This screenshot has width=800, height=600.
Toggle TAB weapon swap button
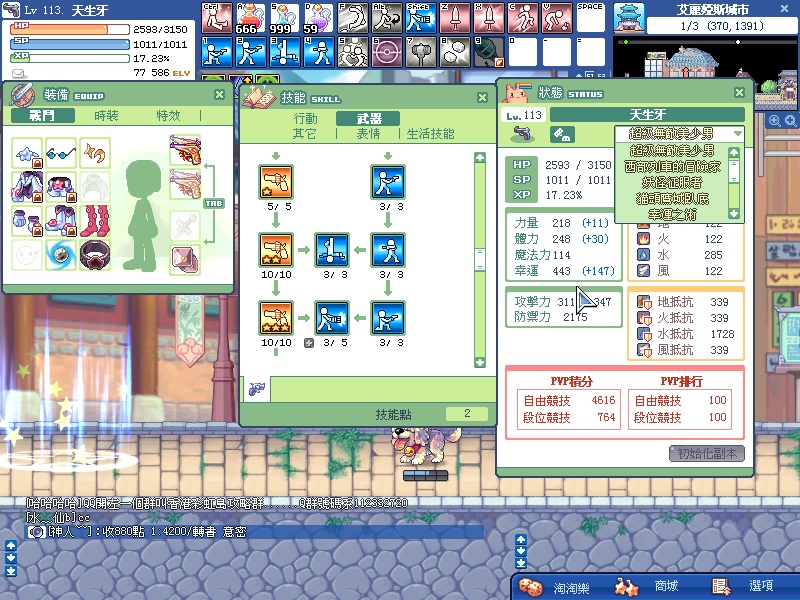pyautogui.click(x=214, y=203)
